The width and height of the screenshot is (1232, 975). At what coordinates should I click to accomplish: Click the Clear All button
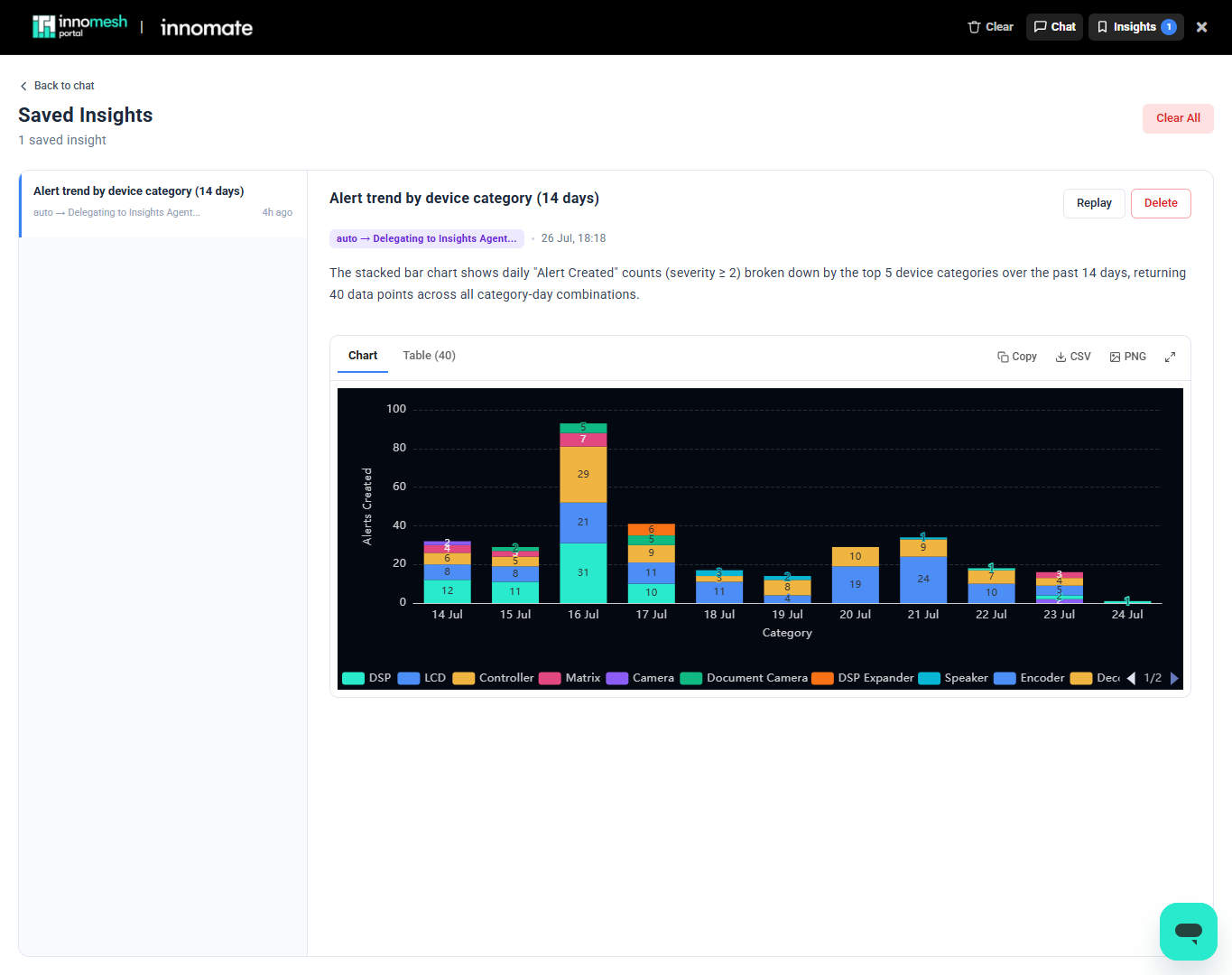click(1178, 118)
